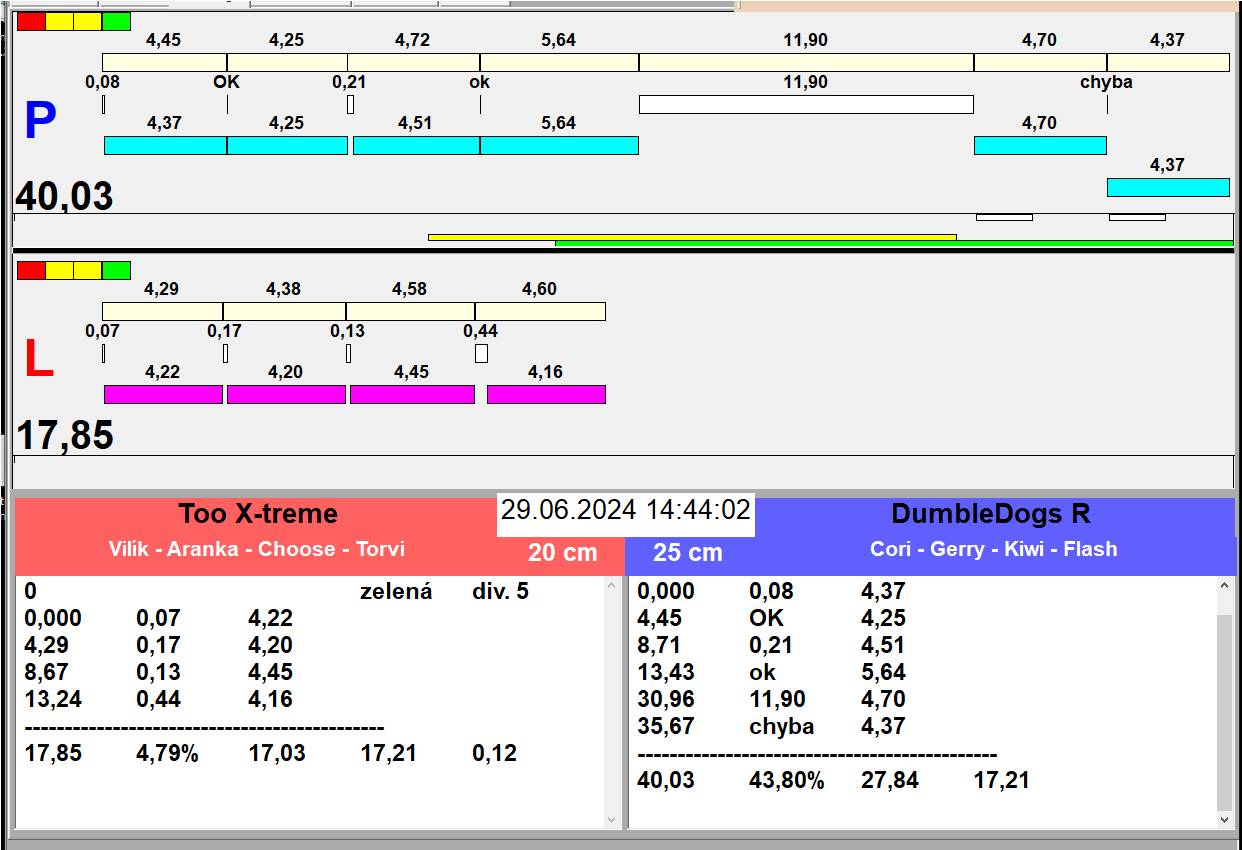
Task: Click the red light in the P lane
Action: tap(31, 21)
